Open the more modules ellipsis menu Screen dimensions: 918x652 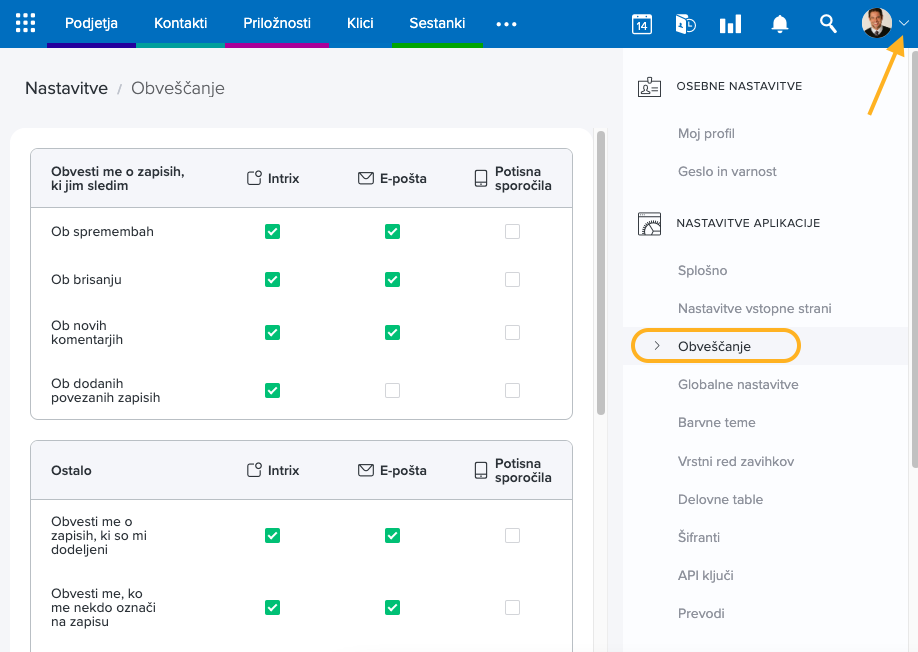point(507,24)
